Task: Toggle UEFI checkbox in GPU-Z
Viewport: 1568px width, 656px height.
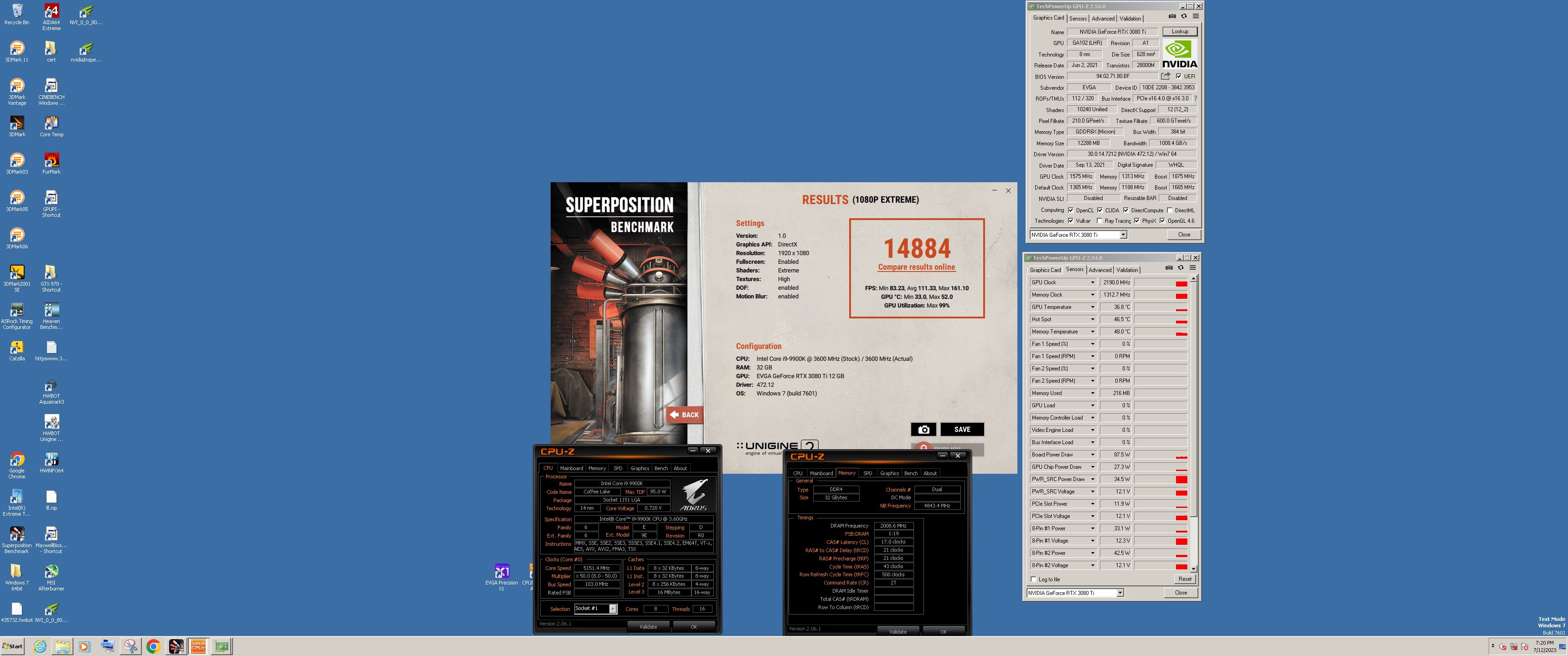Action: pos(1179,76)
